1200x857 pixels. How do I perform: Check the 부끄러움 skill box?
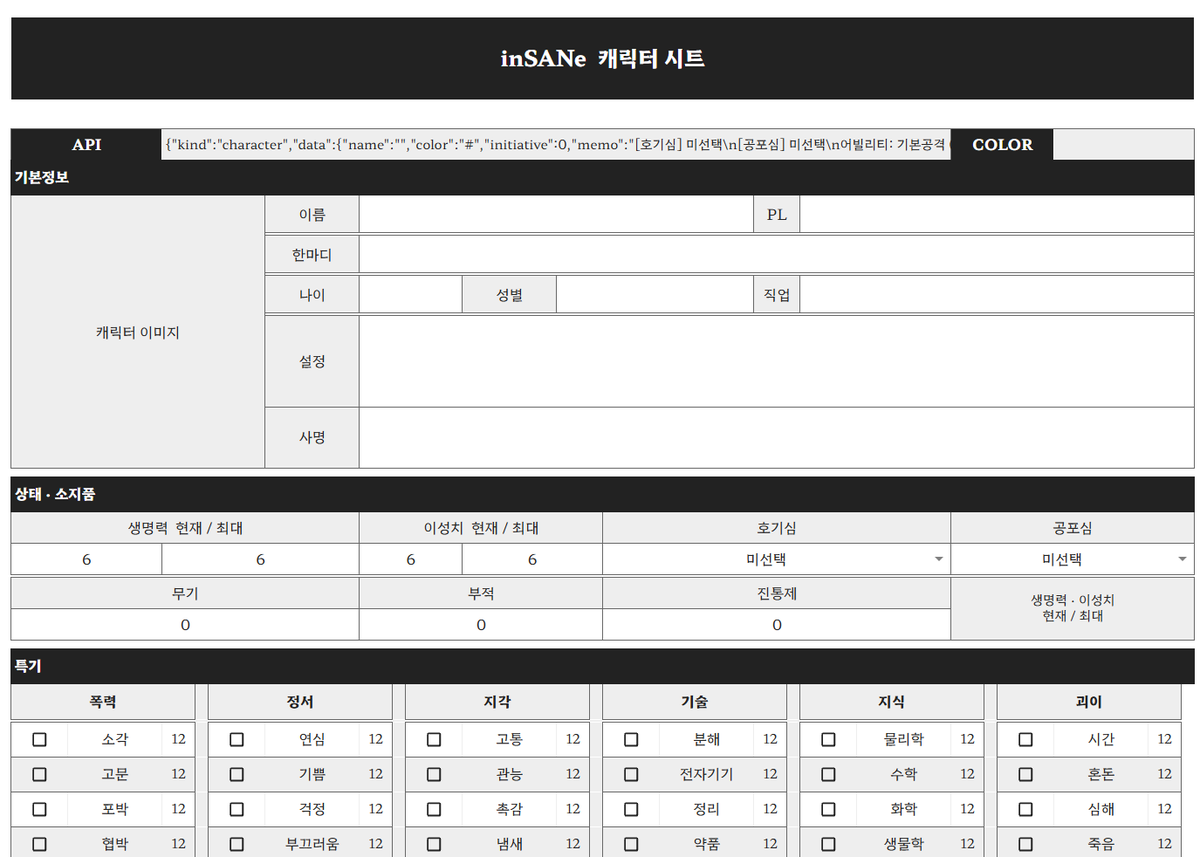point(237,844)
